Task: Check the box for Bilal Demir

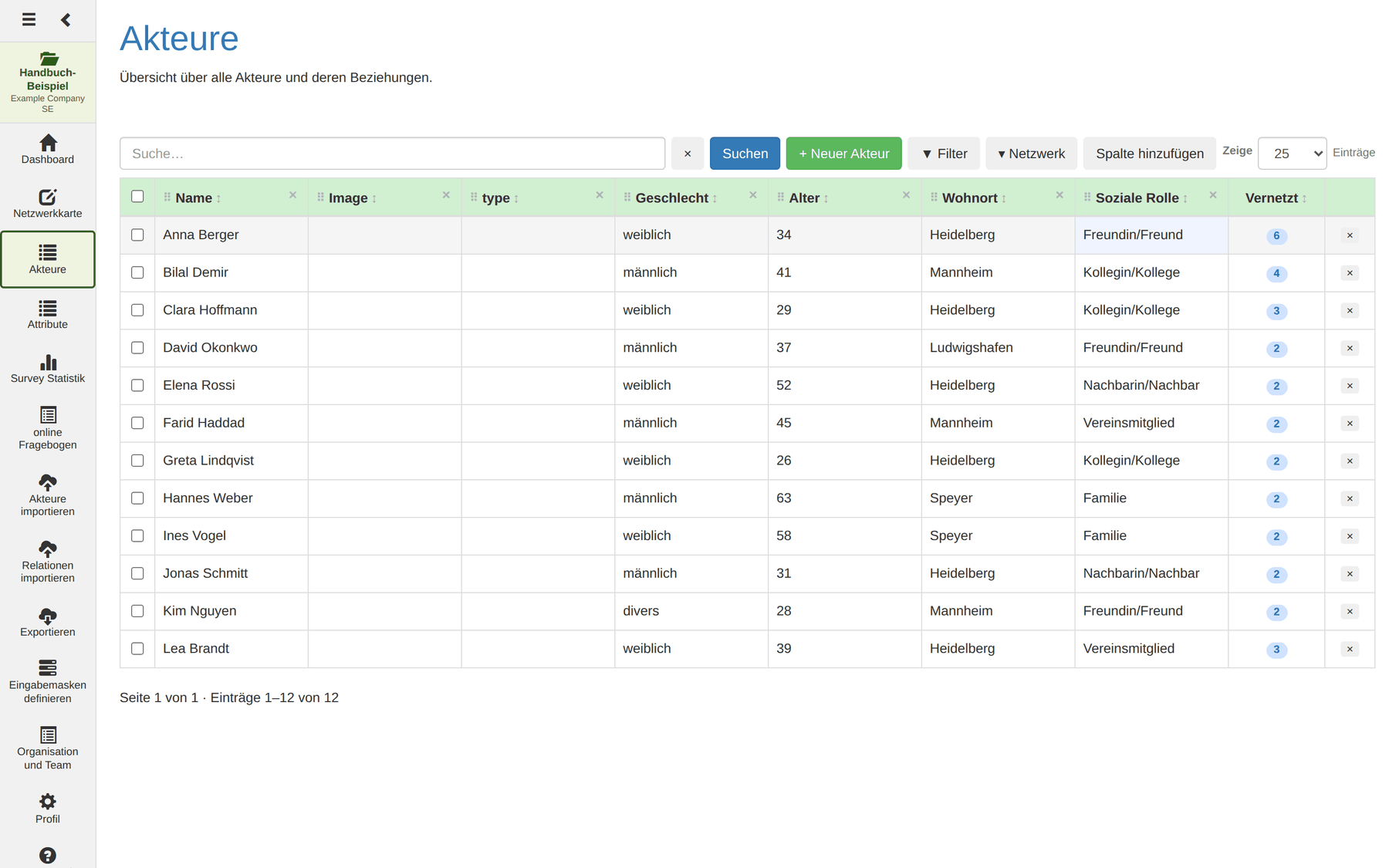Action: (137, 272)
